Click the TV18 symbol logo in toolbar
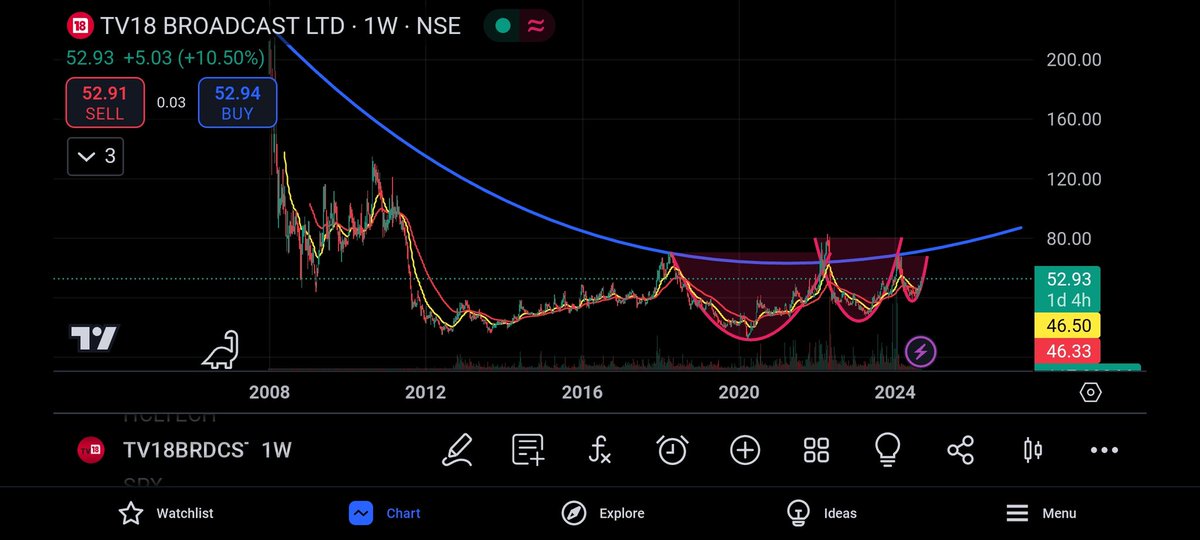 (93, 450)
